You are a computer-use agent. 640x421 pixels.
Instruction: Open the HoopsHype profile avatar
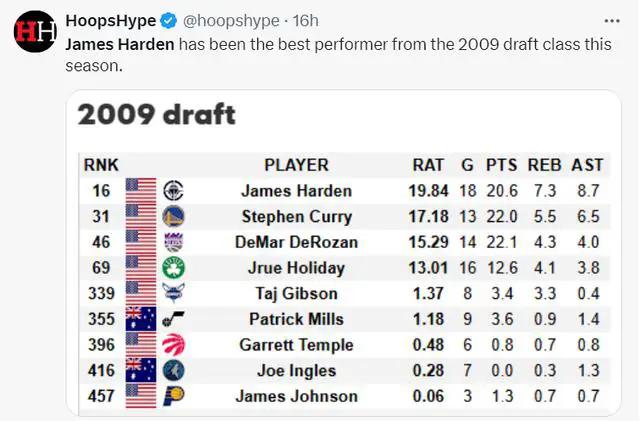pyautogui.click(x=35, y=31)
